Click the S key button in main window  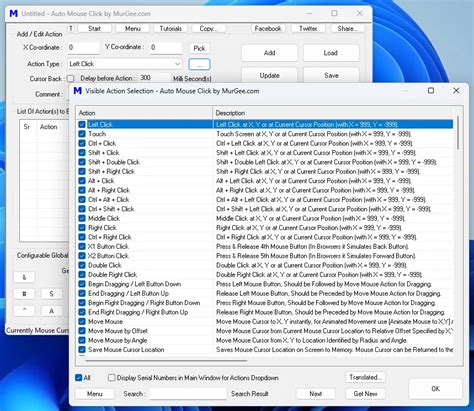coord(51,294)
